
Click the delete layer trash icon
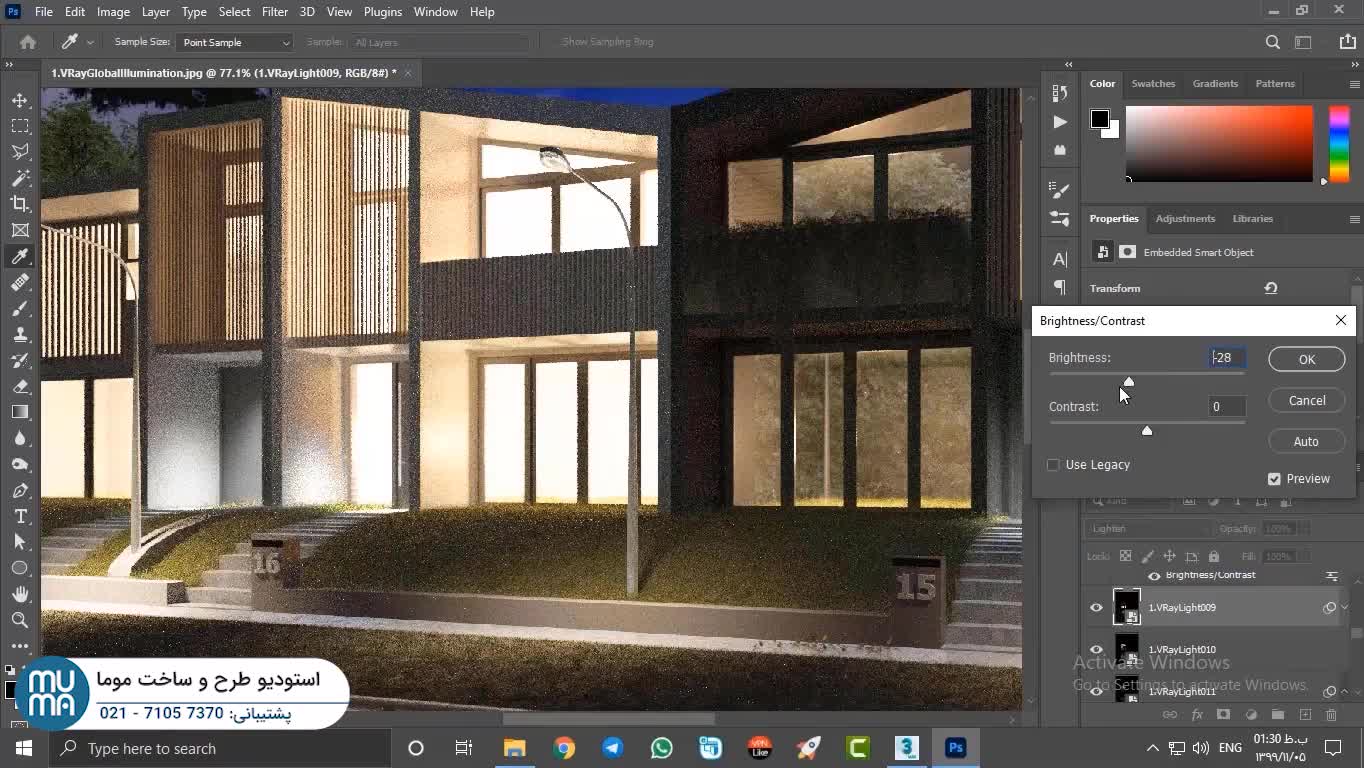1331,714
